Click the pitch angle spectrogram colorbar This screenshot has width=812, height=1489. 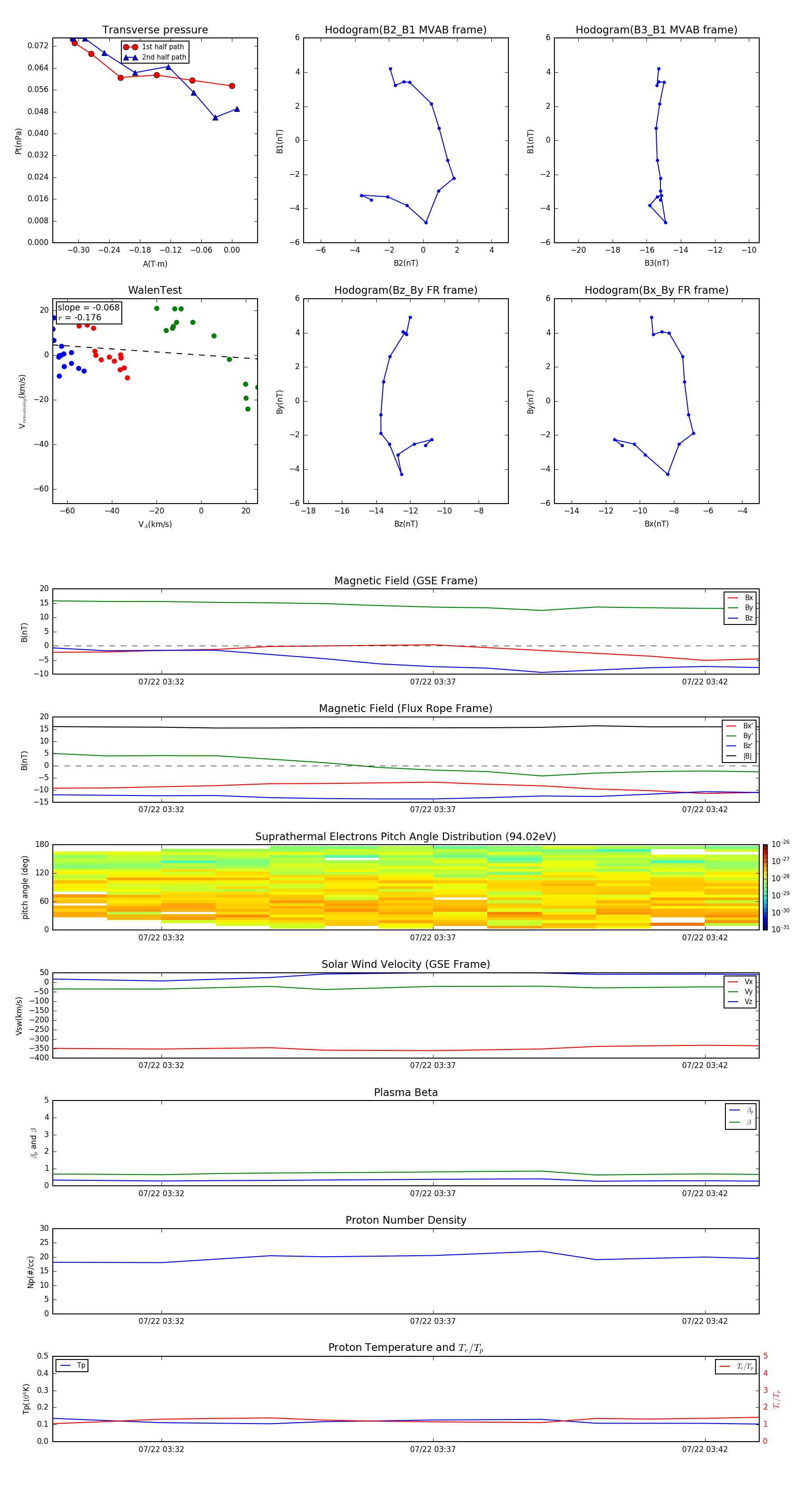point(765,887)
